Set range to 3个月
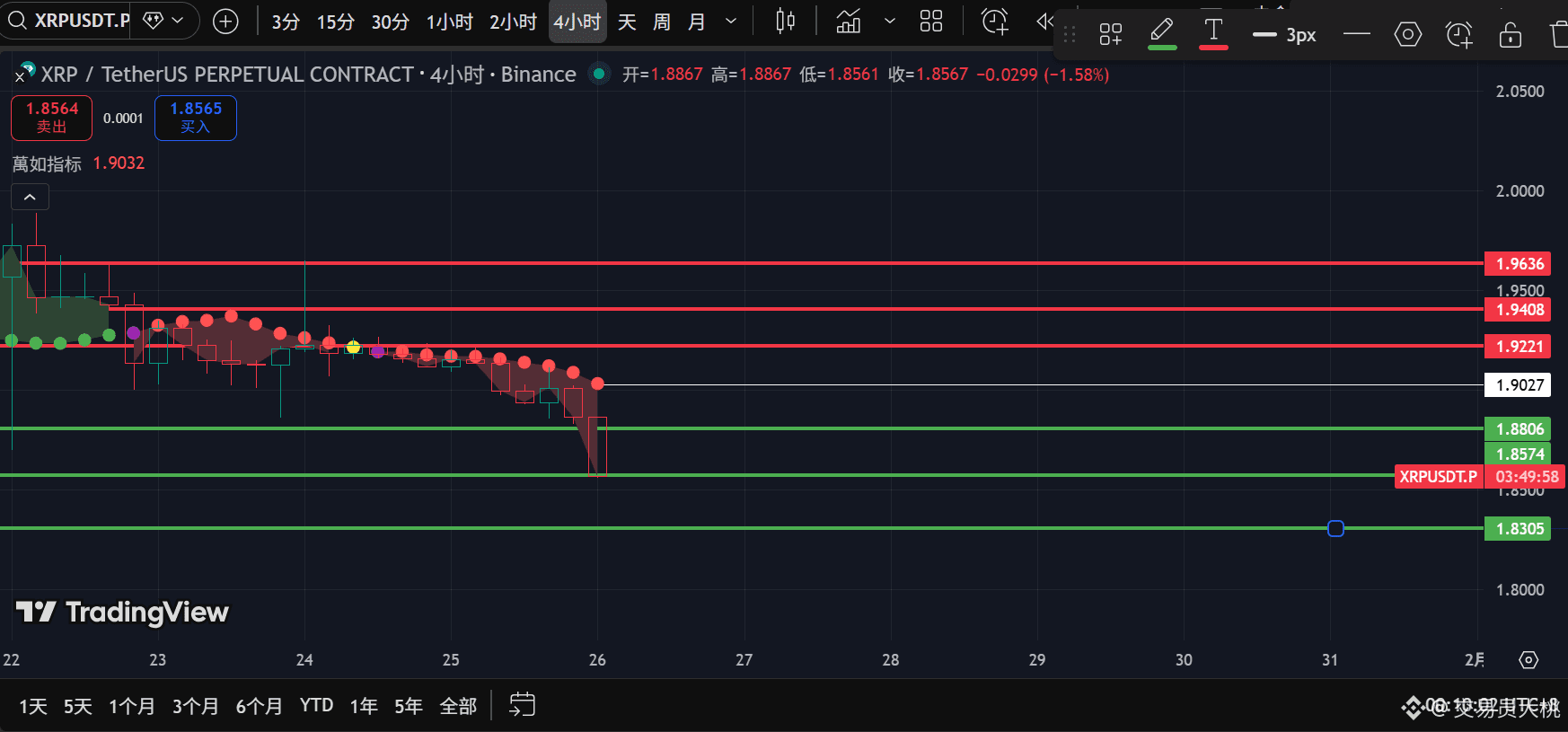 [x=195, y=707]
